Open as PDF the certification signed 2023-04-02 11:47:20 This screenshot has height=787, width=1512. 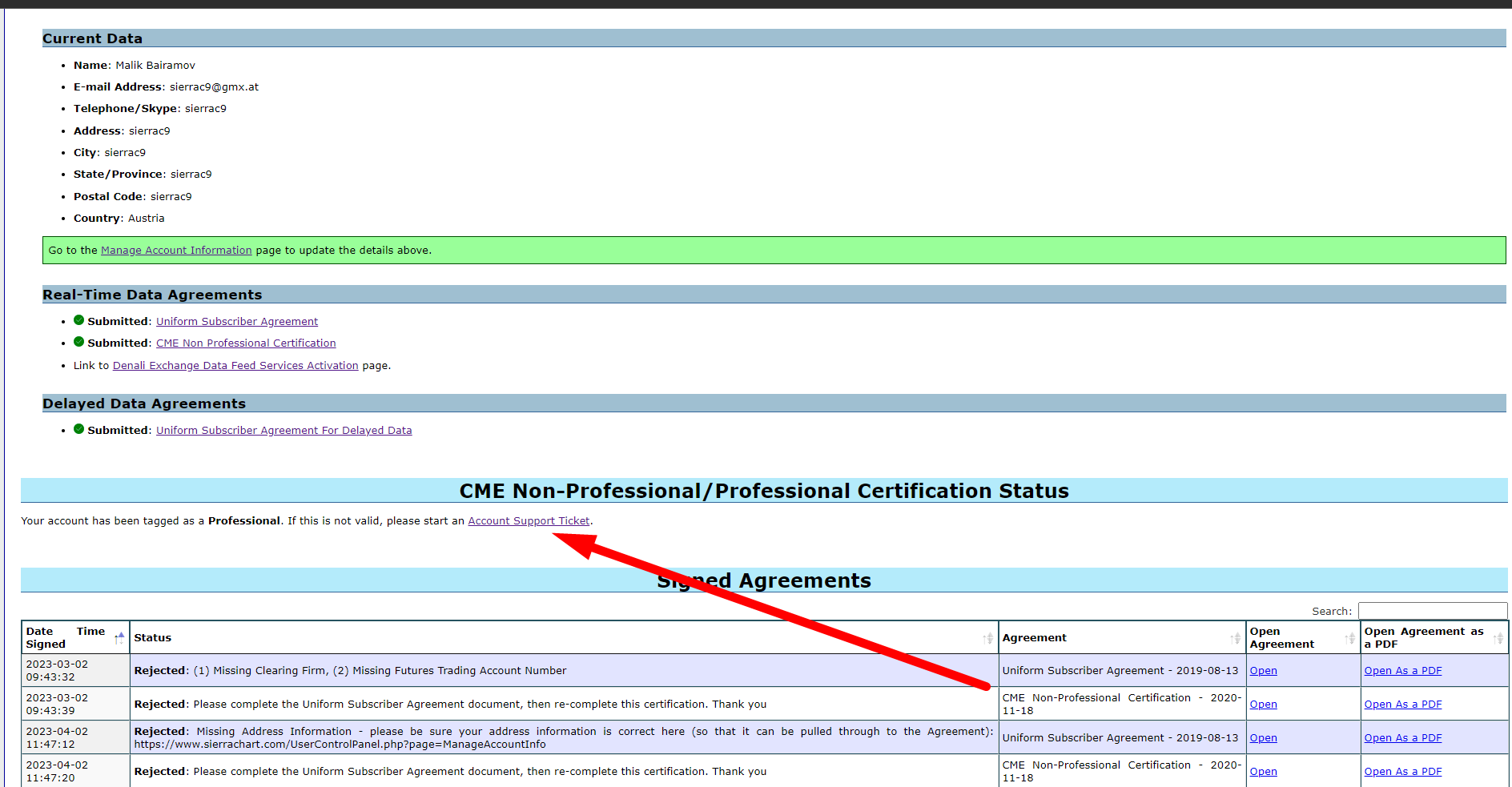(x=1403, y=772)
